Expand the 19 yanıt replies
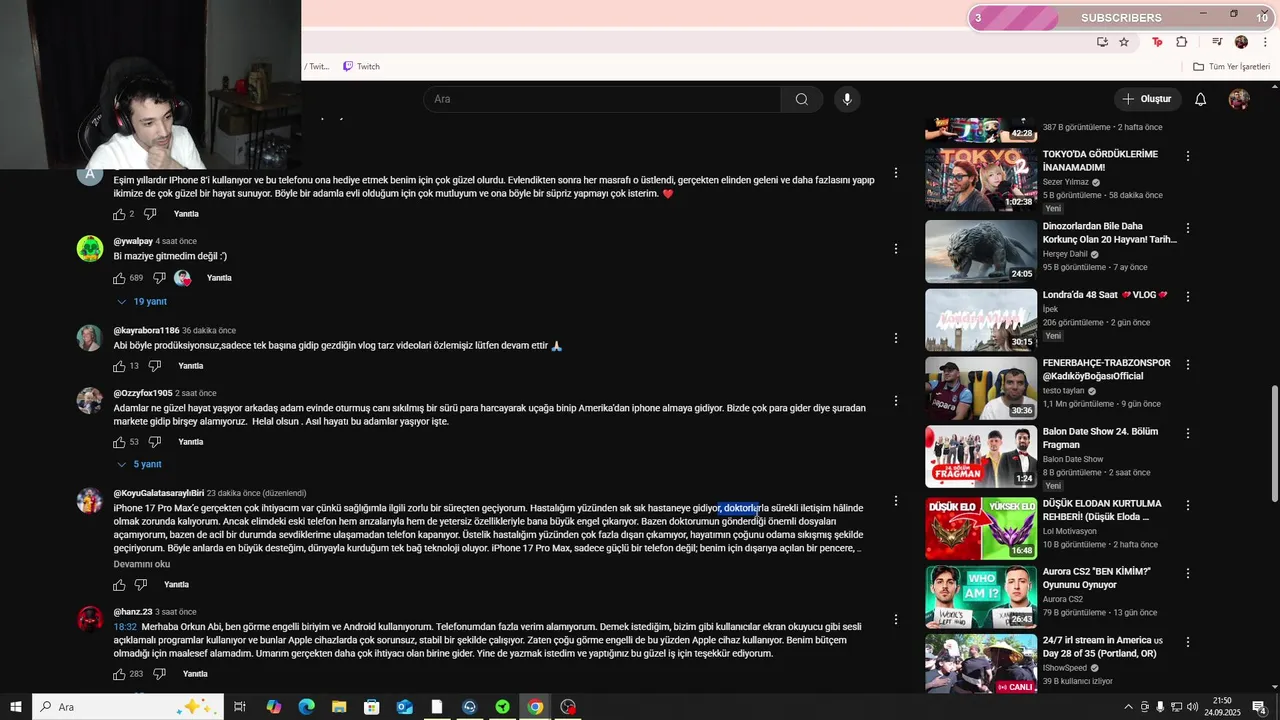 (142, 302)
